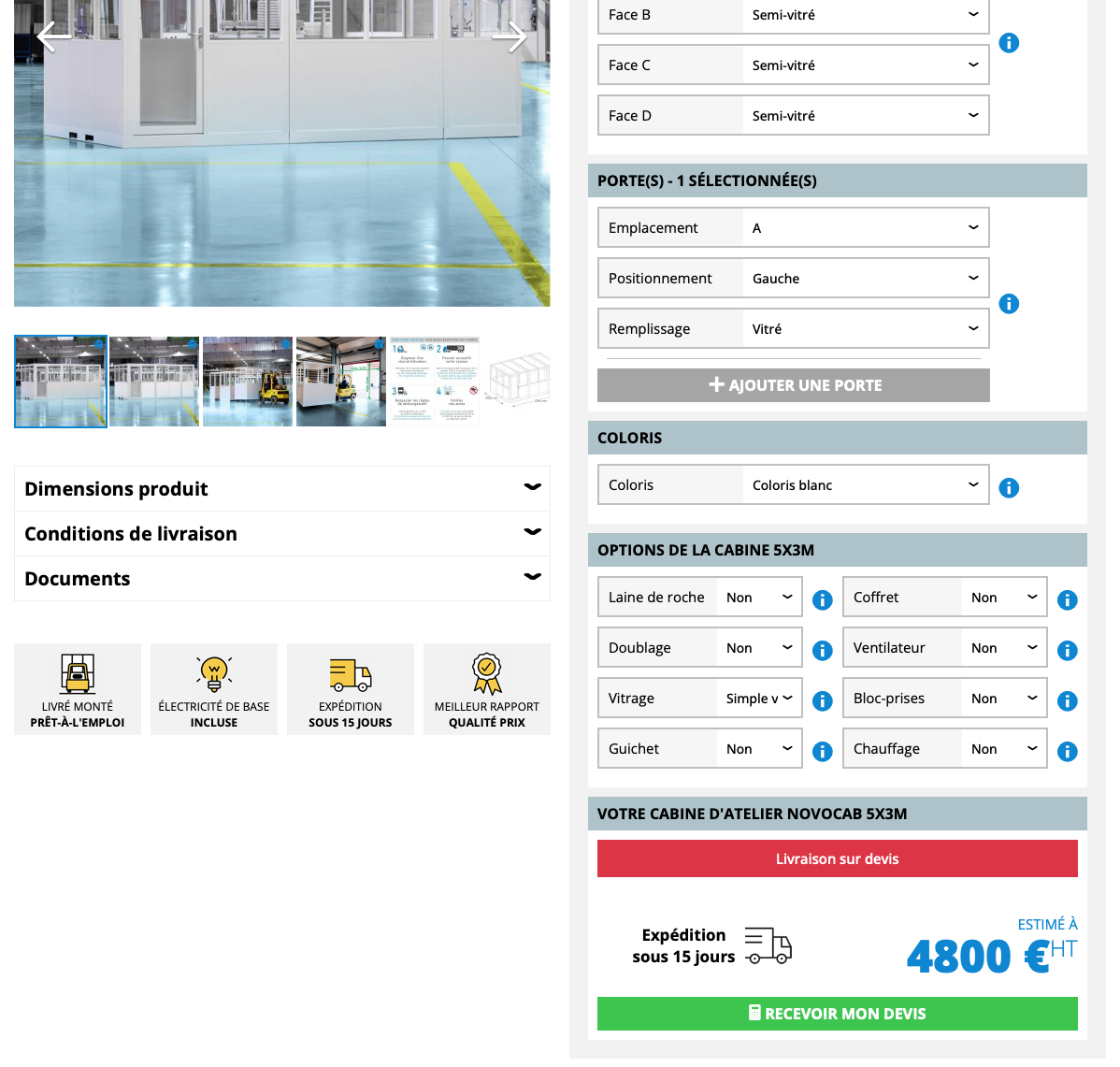The height and width of the screenshot is (1067, 1120).
Task: Click info icon for door settings
Action: pos(1009,304)
